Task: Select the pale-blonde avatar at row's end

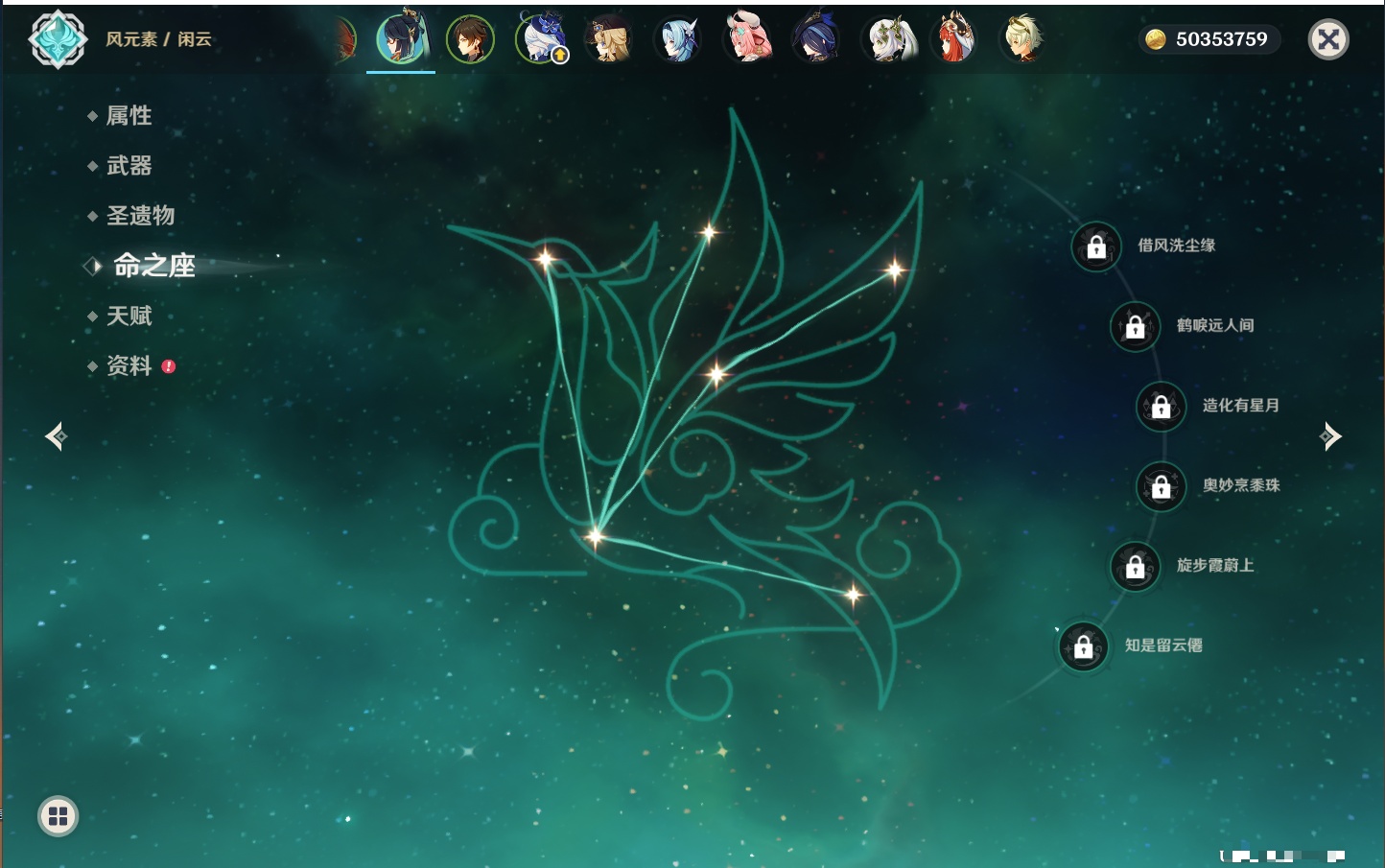Action: [1023, 39]
